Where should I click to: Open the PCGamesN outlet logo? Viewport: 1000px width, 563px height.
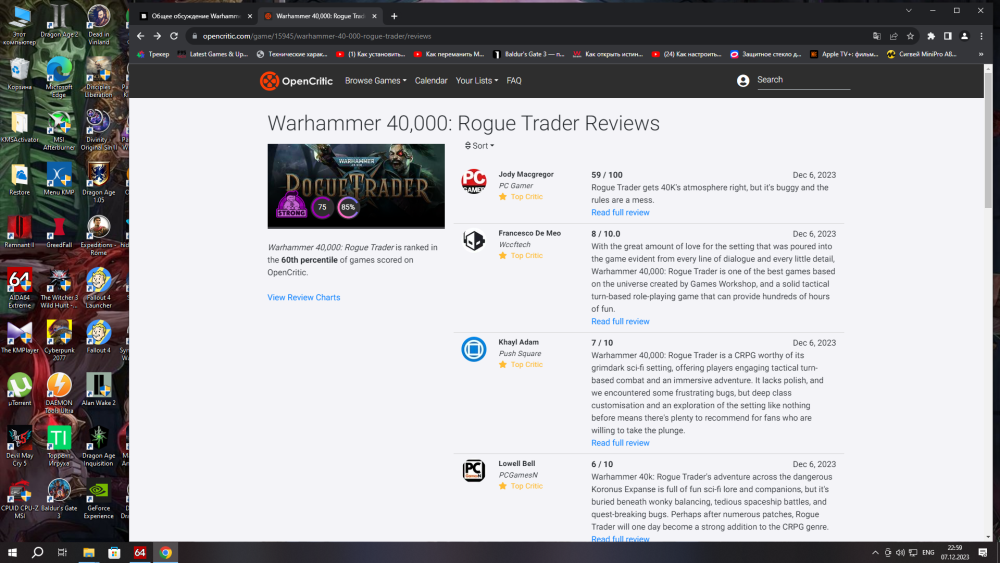[474, 471]
